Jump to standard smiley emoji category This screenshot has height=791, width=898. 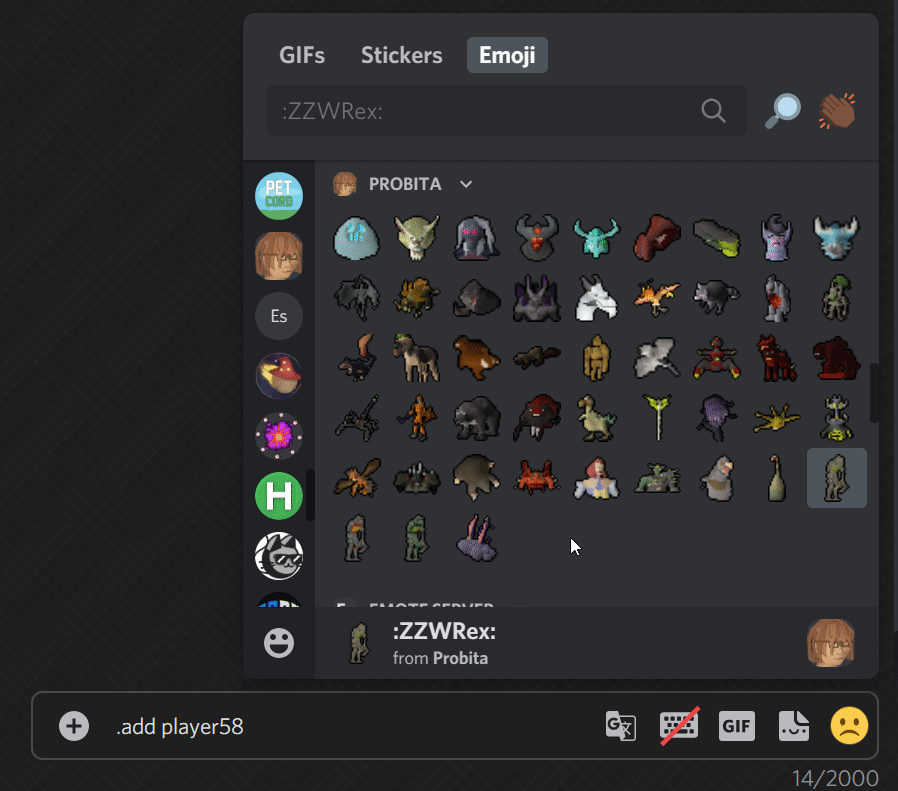pos(279,643)
